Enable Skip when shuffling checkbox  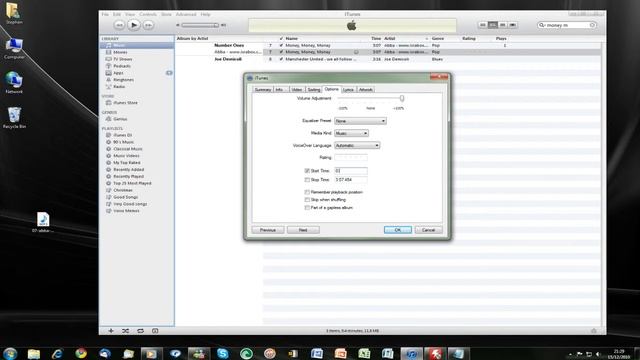point(307,200)
